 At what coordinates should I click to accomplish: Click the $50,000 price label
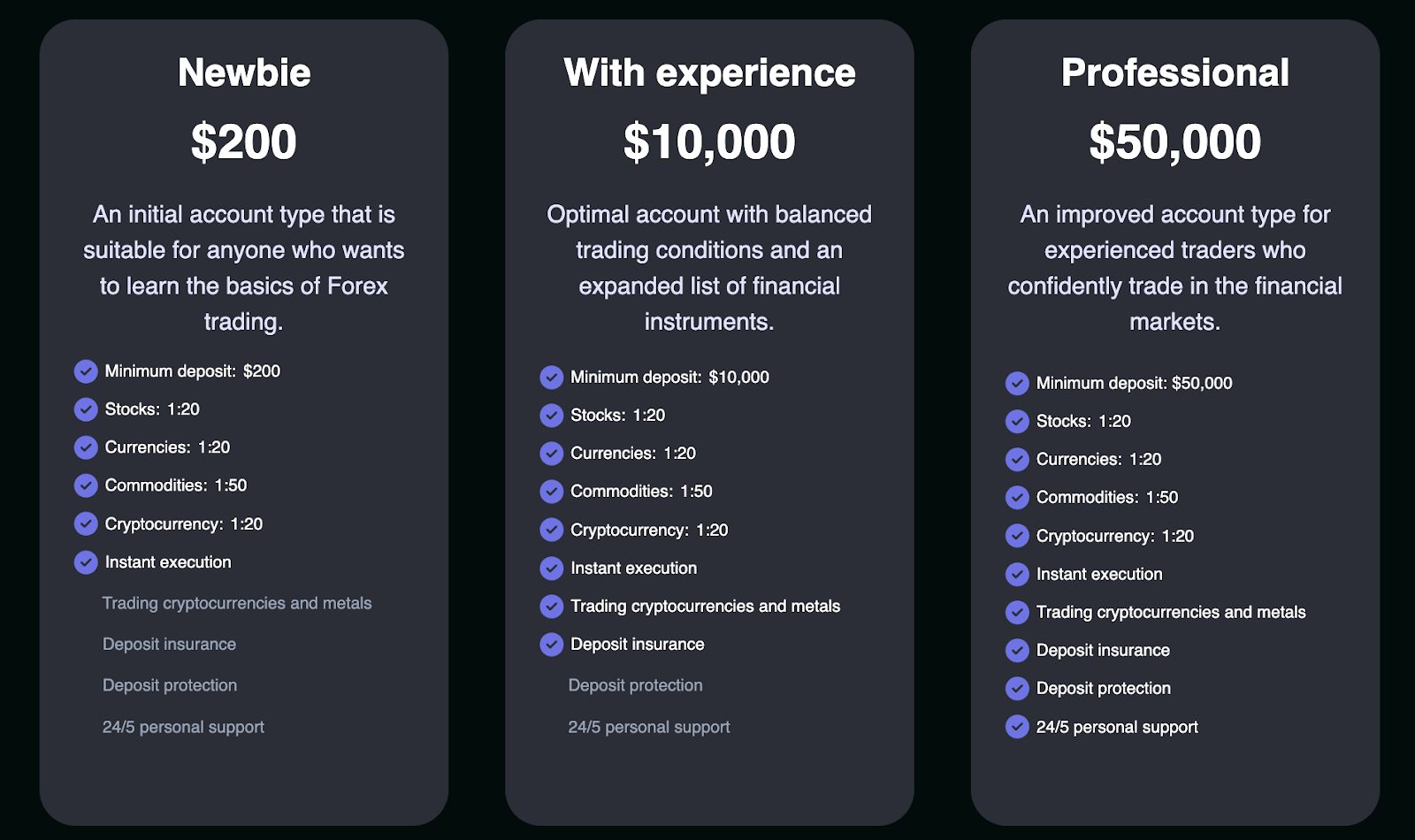click(1175, 141)
